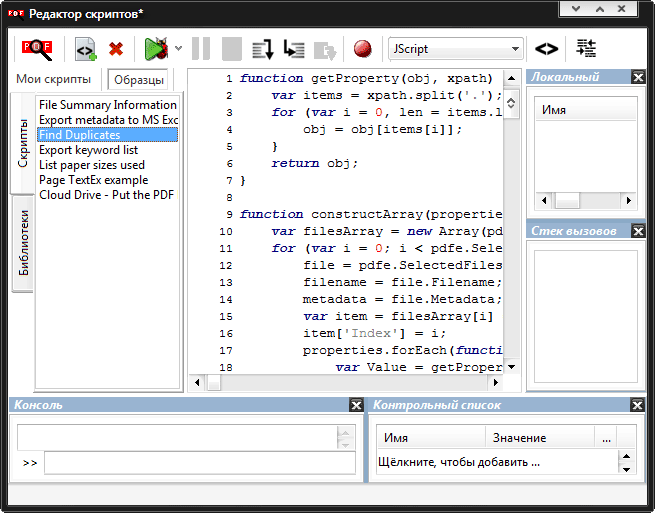Click code line 9 function constructArray
The image size is (655, 513).
[x=371, y=214]
